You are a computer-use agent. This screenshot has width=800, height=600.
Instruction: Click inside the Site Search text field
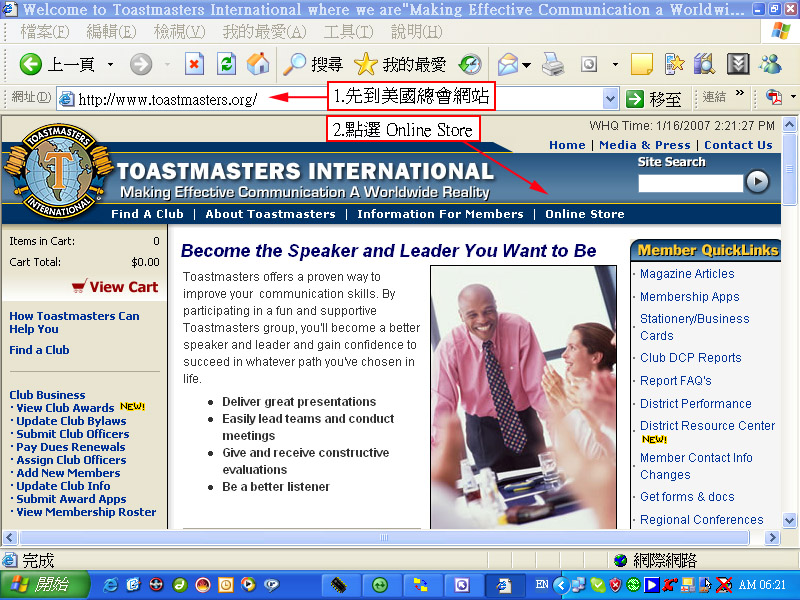pos(690,182)
